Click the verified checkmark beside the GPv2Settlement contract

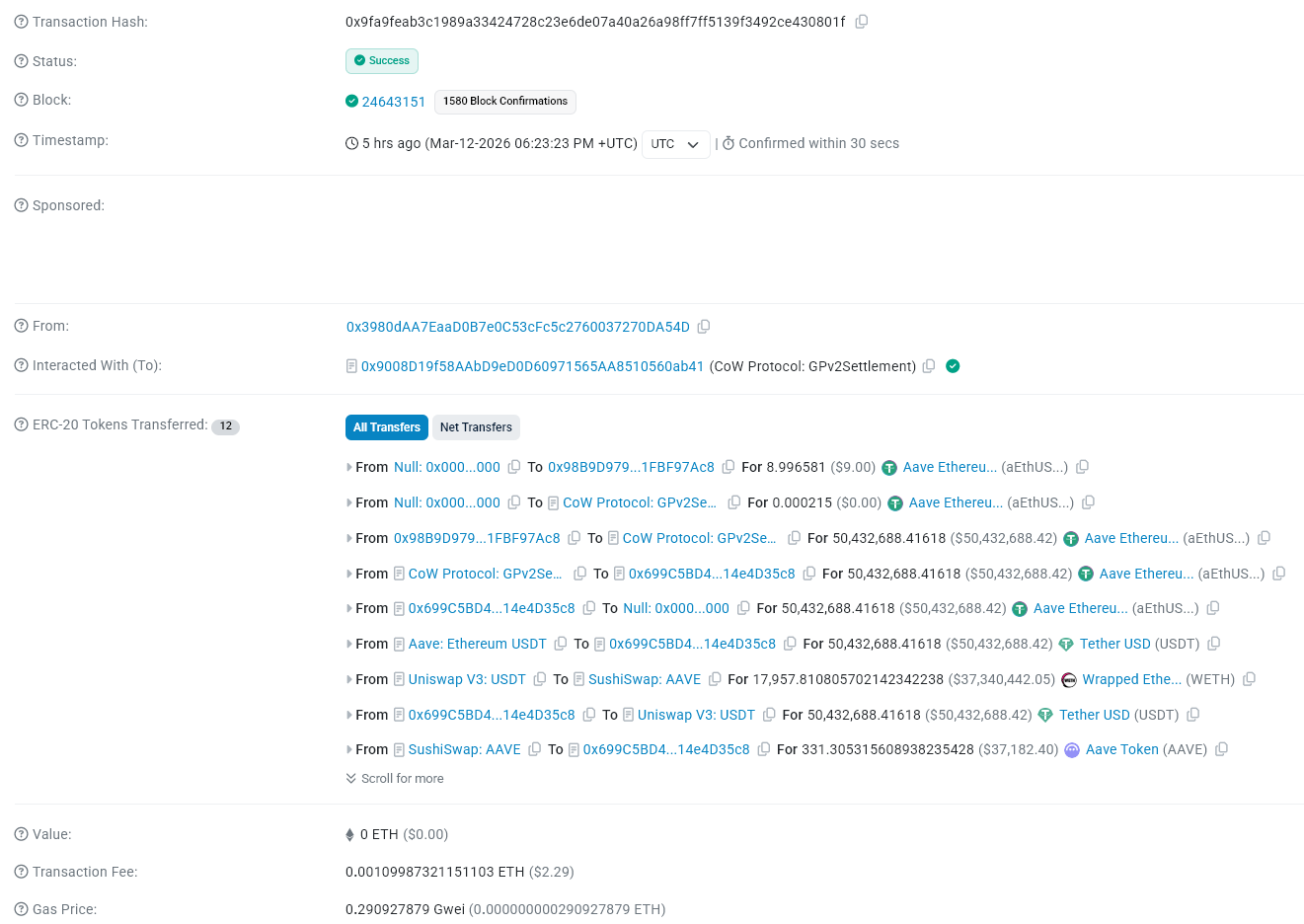tap(953, 365)
